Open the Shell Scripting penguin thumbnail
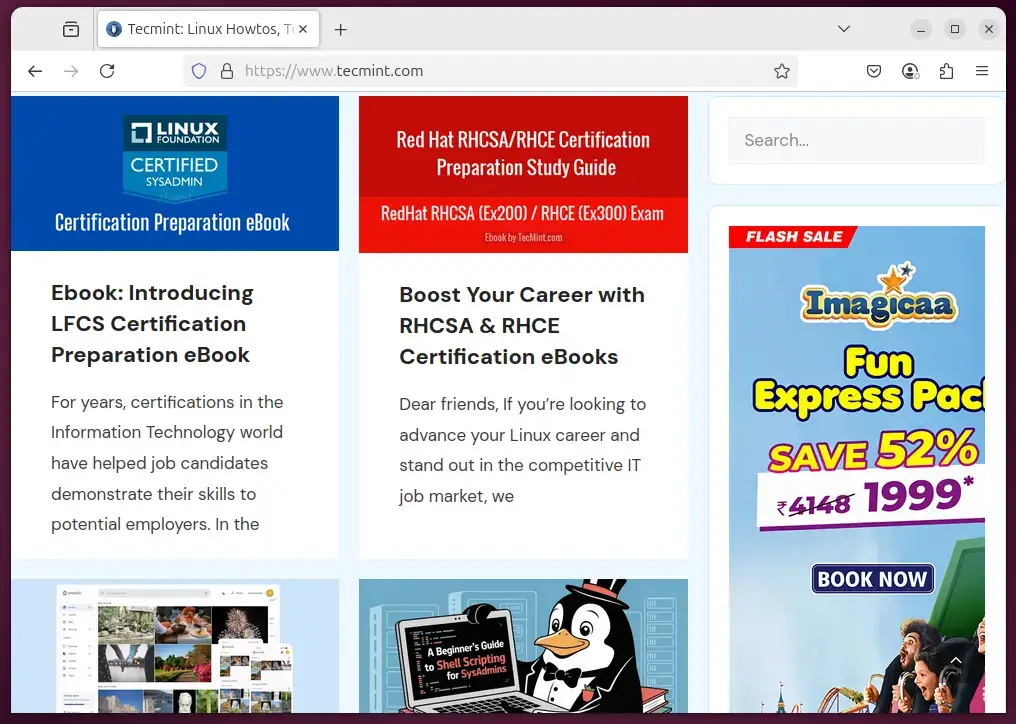 523,645
